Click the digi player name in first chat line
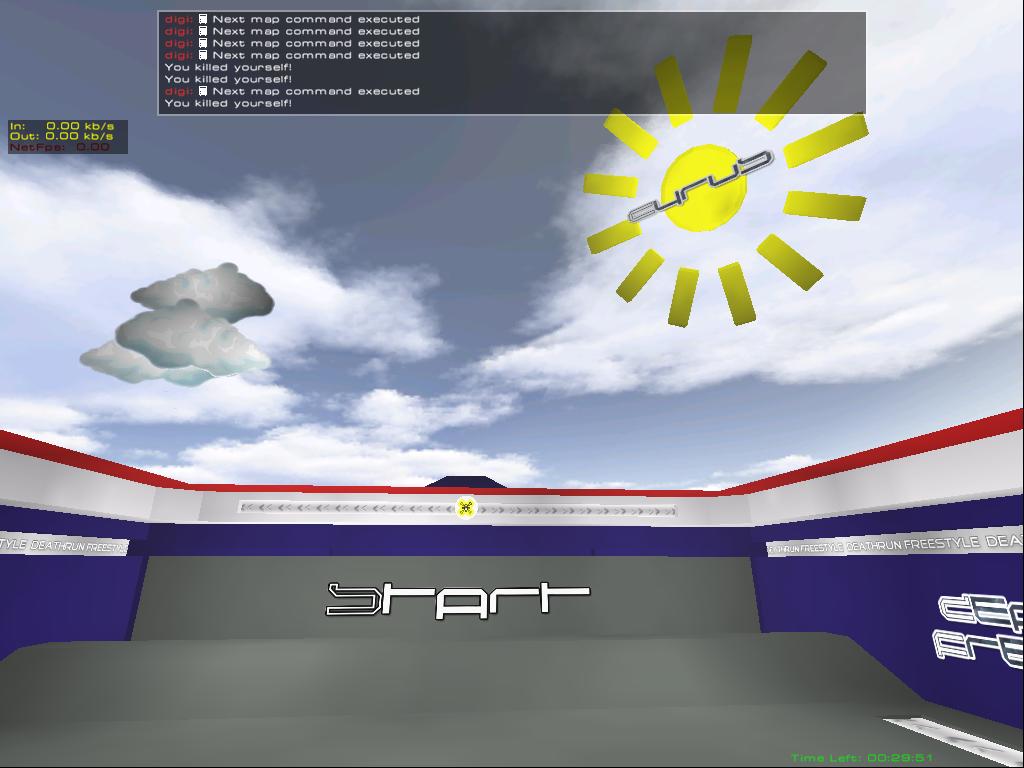The height and width of the screenshot is (768, 1024). tap(178, 19)
